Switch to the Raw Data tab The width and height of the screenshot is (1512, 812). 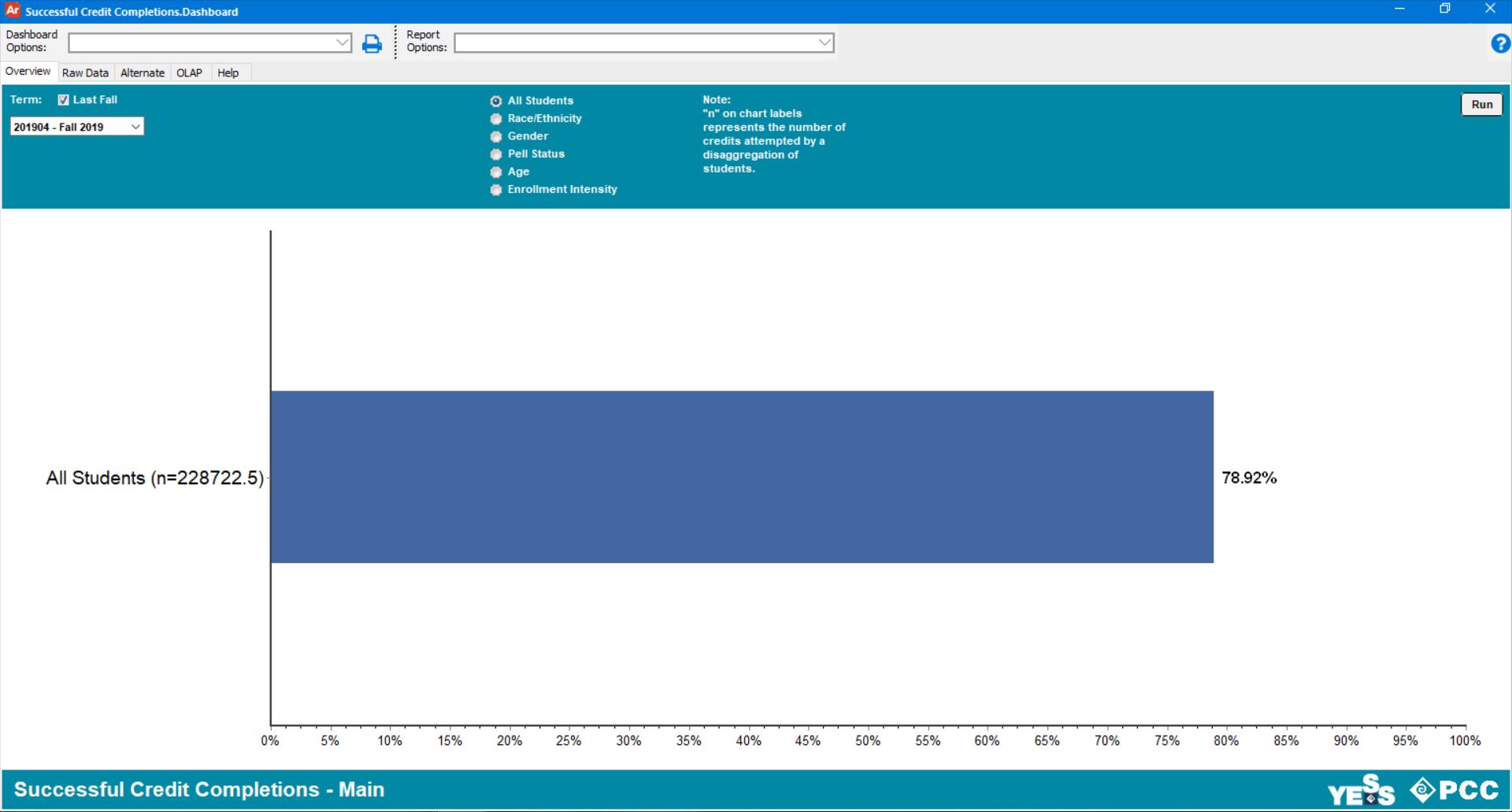tap(85, 73)
